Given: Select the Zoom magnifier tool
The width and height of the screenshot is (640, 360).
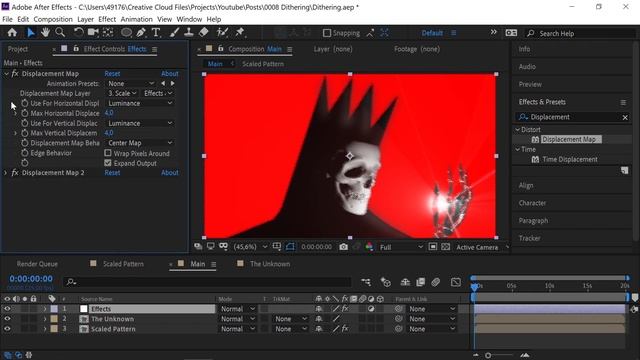Looking at the screenshot, I should pyautogui.click(x=60, y=33).
